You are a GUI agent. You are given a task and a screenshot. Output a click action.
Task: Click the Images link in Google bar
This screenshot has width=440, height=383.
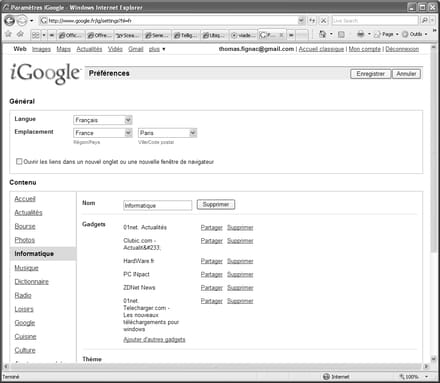coord(41,49)
